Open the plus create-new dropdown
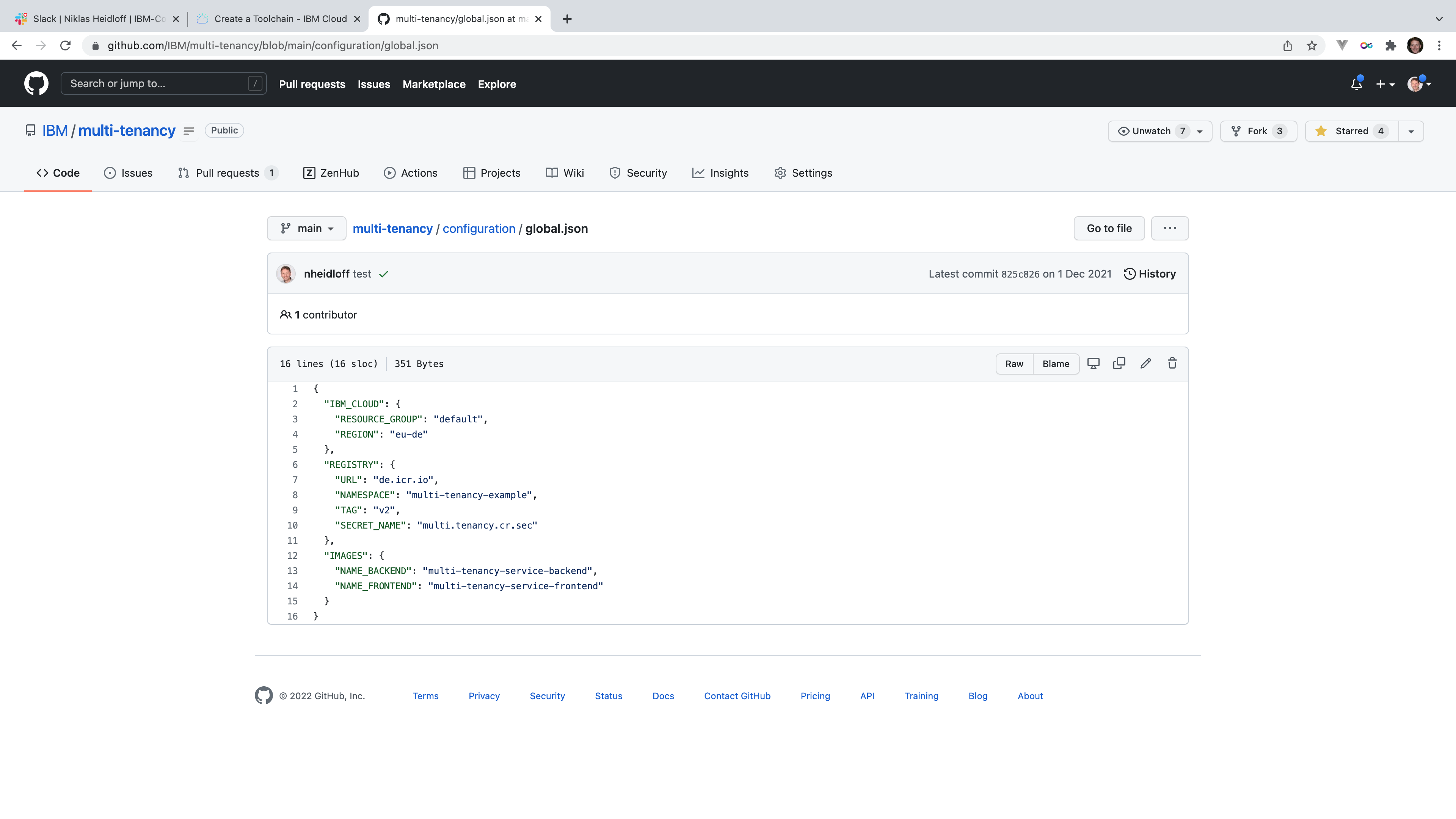The image size is (1456, 819). point(1385,84)
